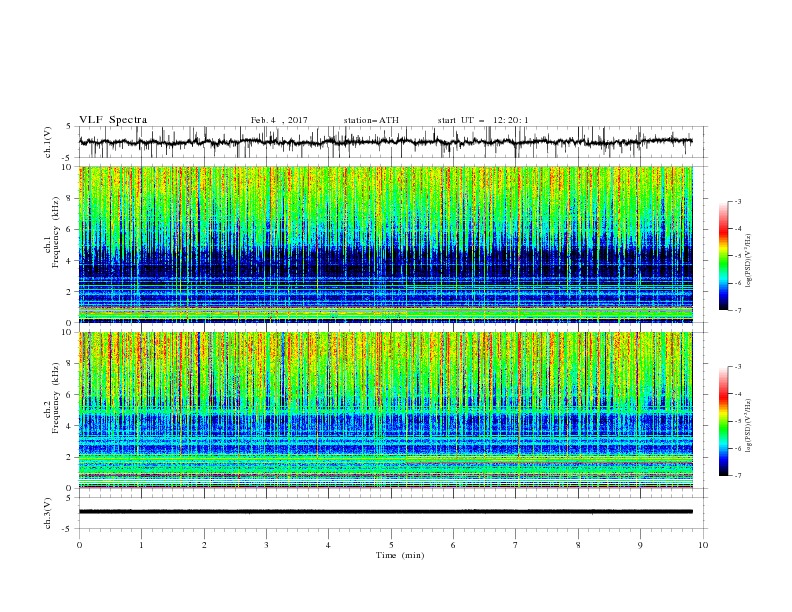This screenshot has height=612, width=792.
Task: Click the "-7" tick on ch.2 colorbar
Action: click(x=737, y=476)
